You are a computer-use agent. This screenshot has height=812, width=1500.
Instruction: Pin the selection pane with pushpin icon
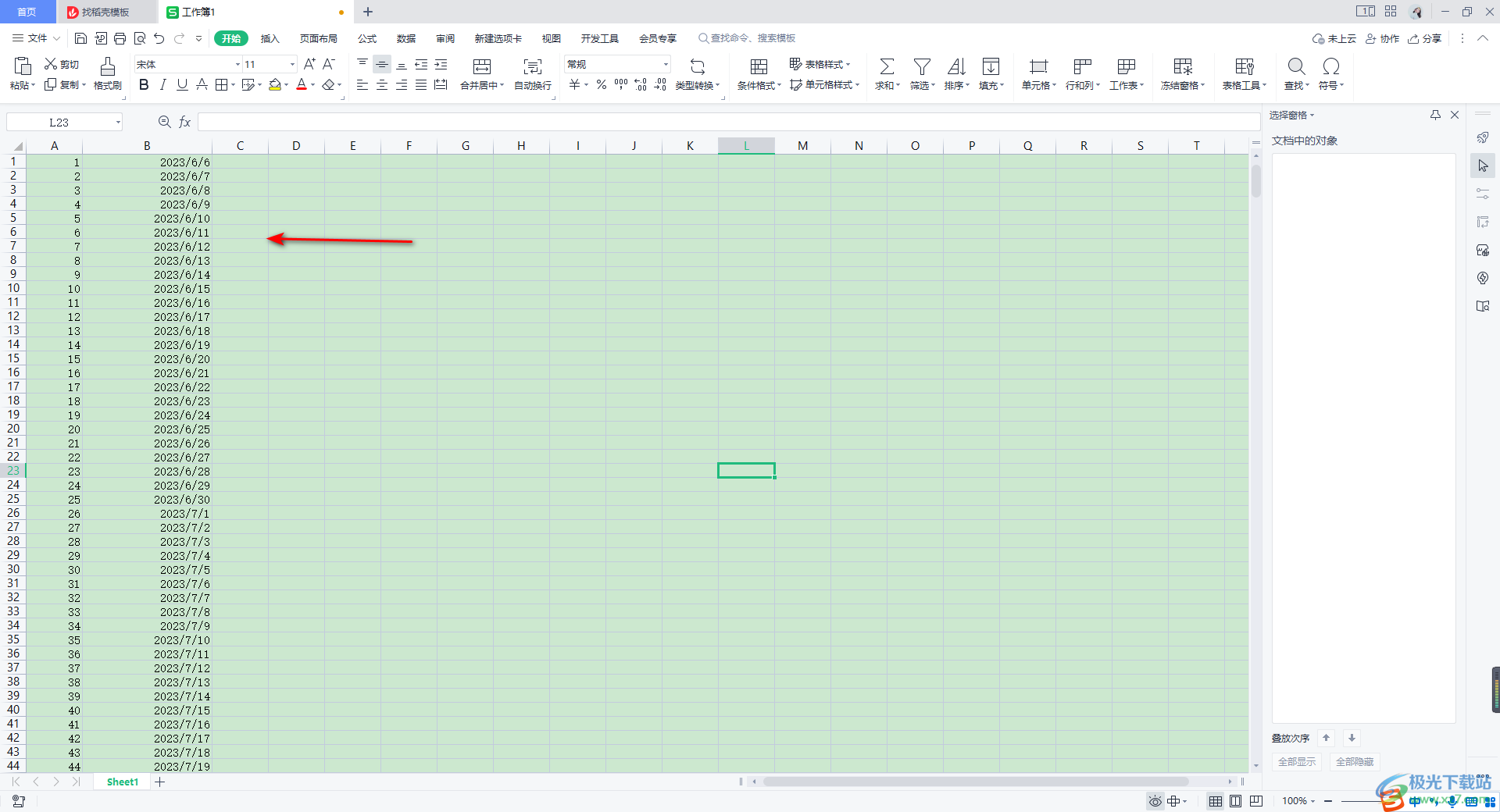(1435, 115)
